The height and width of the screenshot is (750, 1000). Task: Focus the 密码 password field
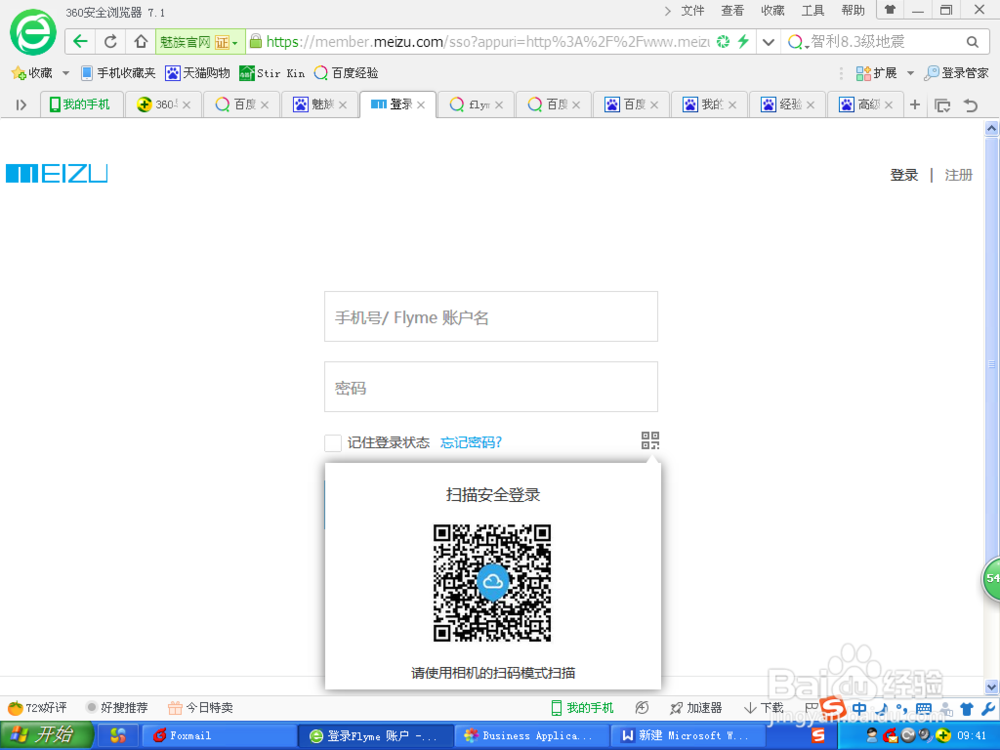click(x=490, y=387)
